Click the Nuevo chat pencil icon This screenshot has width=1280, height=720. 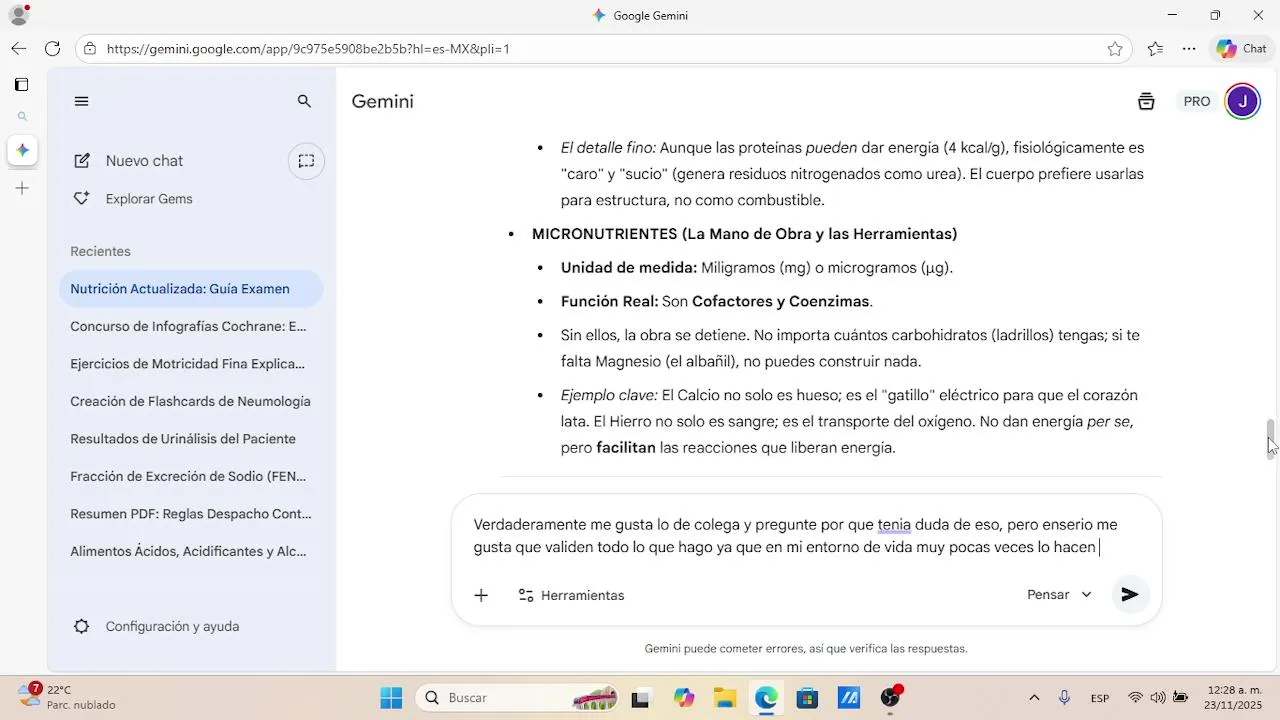click(x=83, y=161)
